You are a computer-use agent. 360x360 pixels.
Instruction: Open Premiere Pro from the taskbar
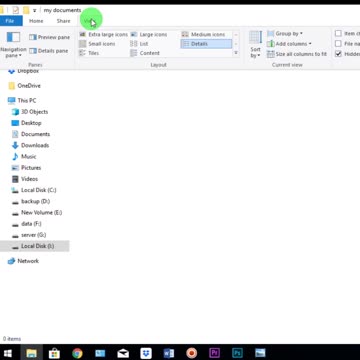(214, 353)
